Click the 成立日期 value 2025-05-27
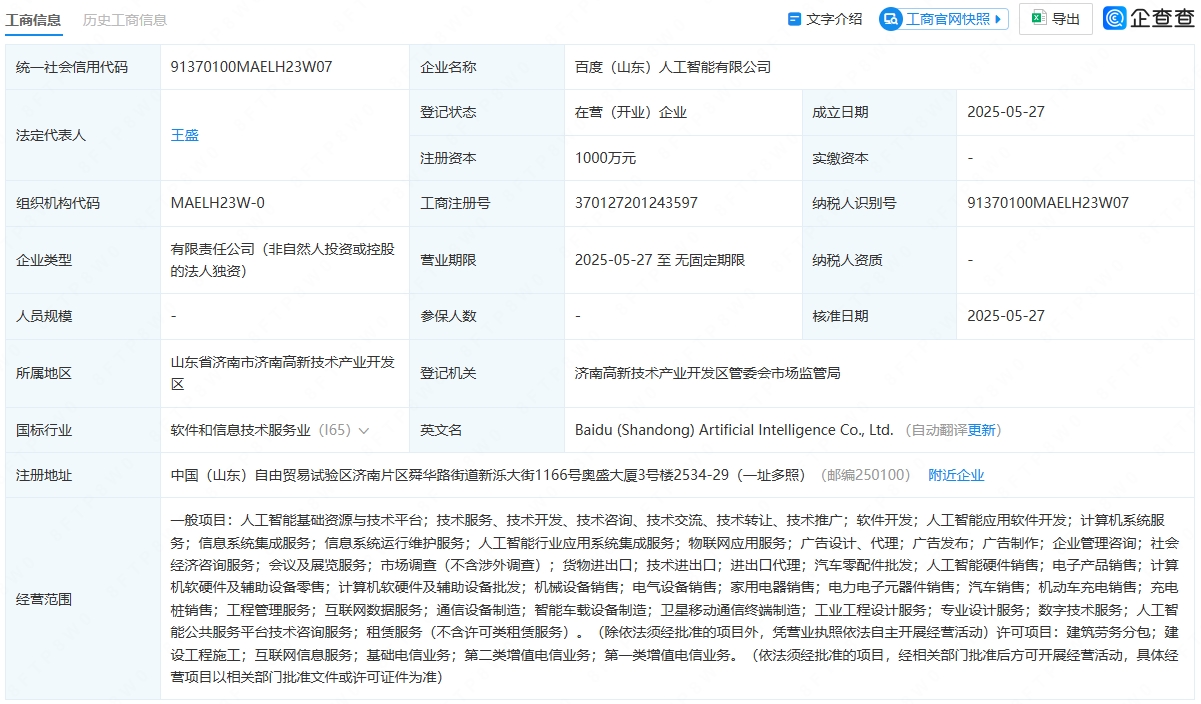Image resolution: width=1201 pixels, height=704 pixels. [x=1006, y=112]
